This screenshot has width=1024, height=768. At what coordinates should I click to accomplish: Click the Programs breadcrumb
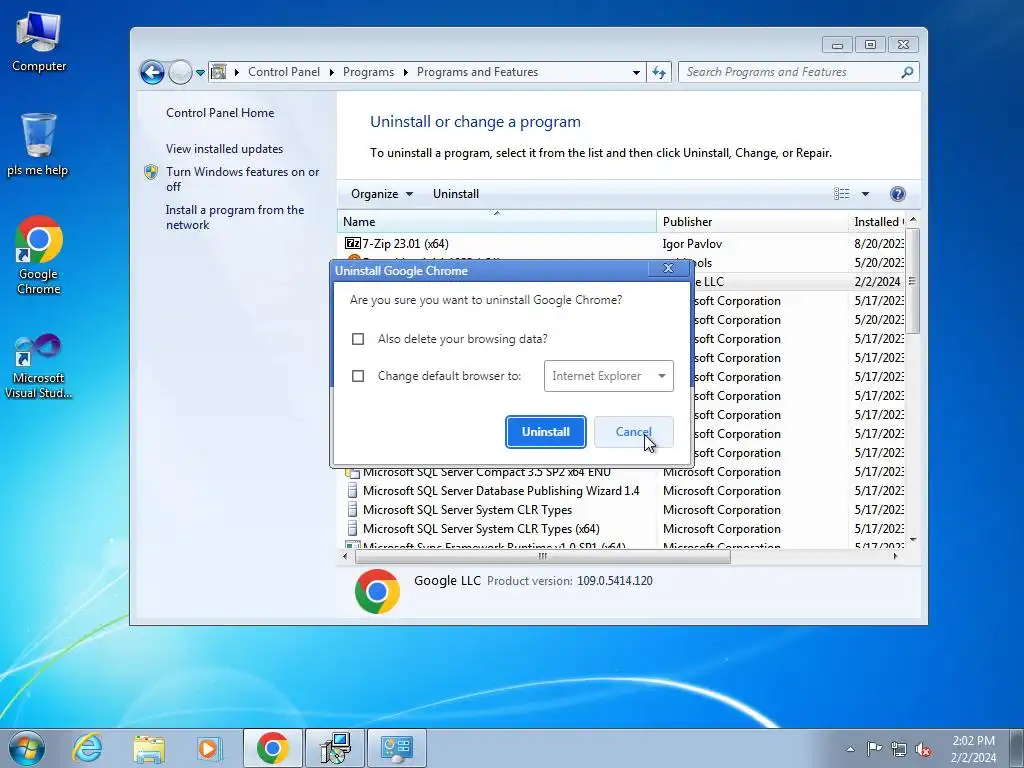pyautogui.click(x=368, y=72)
